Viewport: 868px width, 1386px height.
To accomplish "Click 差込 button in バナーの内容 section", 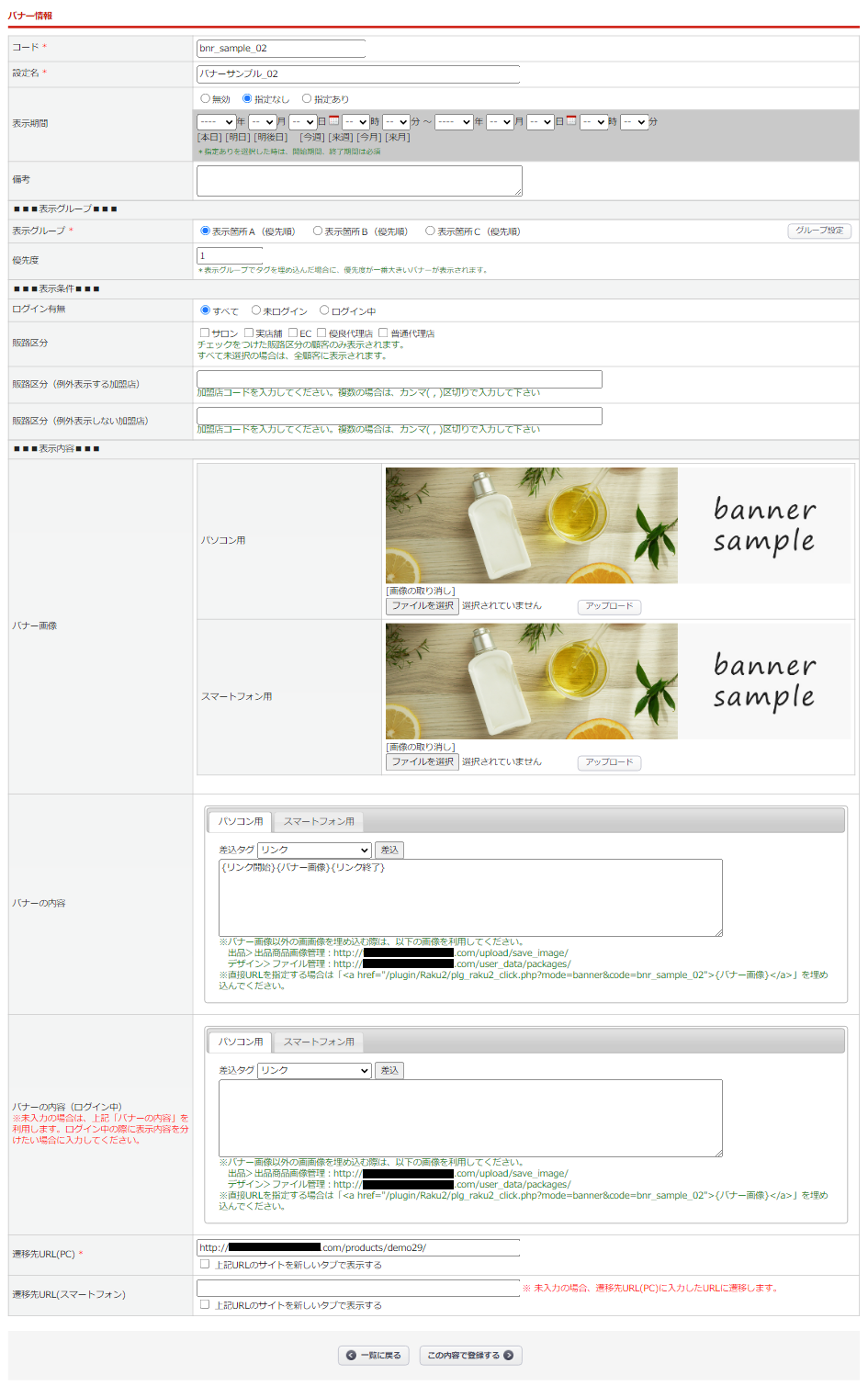I will (389, 850).
